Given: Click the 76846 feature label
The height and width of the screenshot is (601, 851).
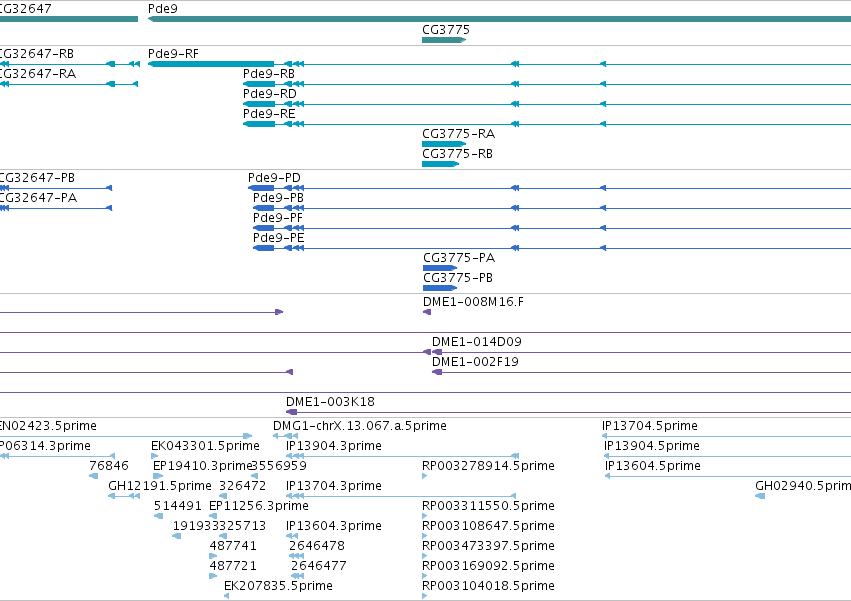Looking at the screenshot, I should [x=109, y=466].
